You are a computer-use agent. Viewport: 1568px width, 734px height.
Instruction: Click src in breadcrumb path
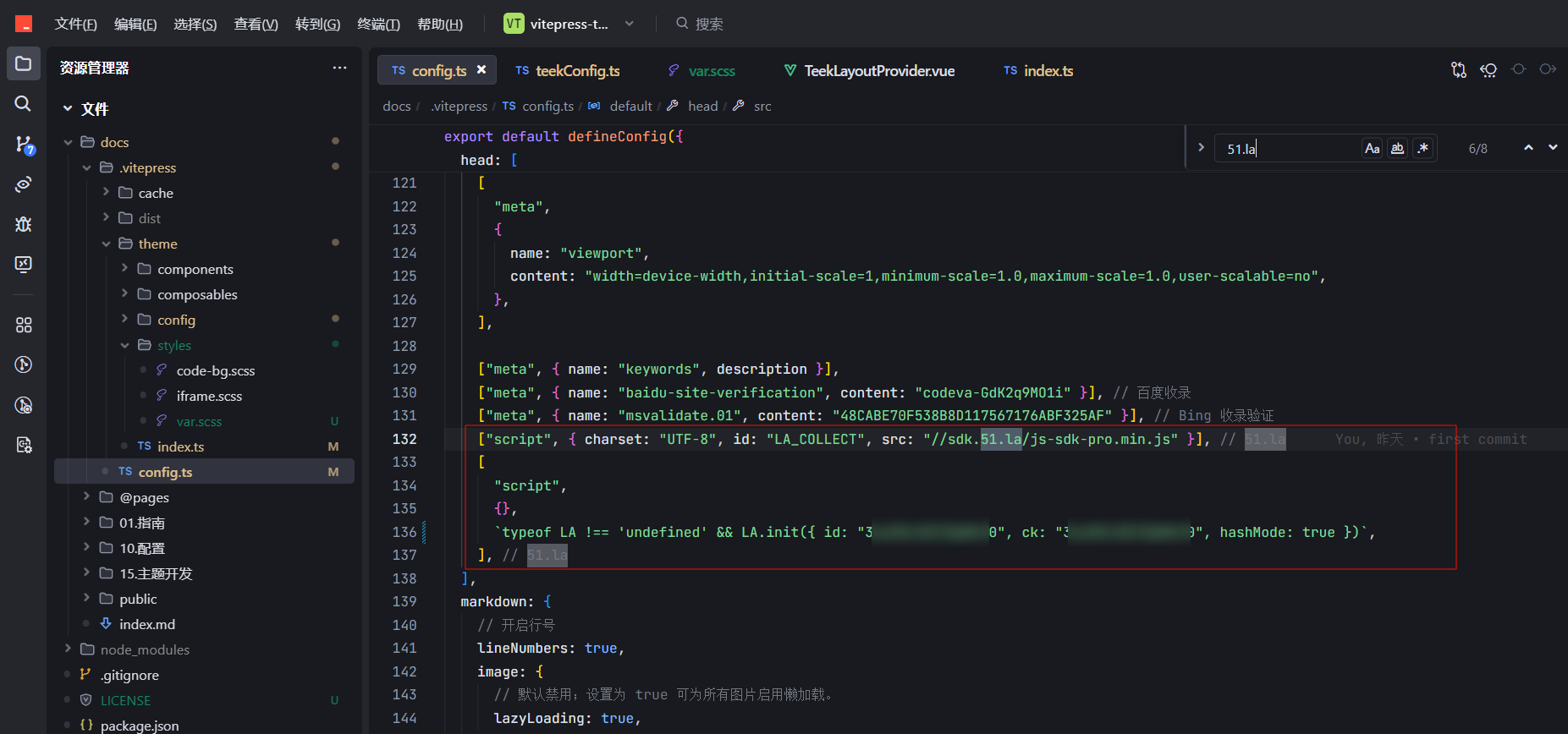pyautogui.click(x=762, y=106)
